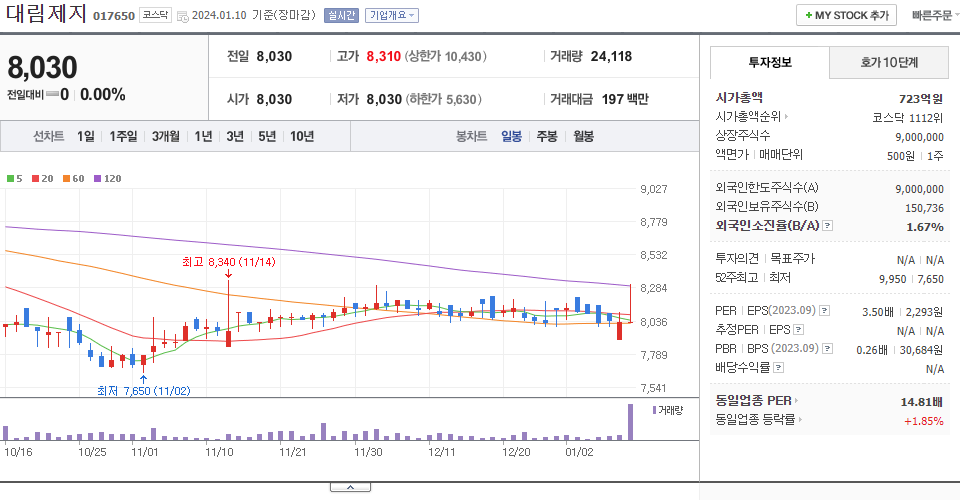Click the purple 거래량 legend marker
Image resolution: width=960 pixels, height=500 pixels.
tap(654, 410)
